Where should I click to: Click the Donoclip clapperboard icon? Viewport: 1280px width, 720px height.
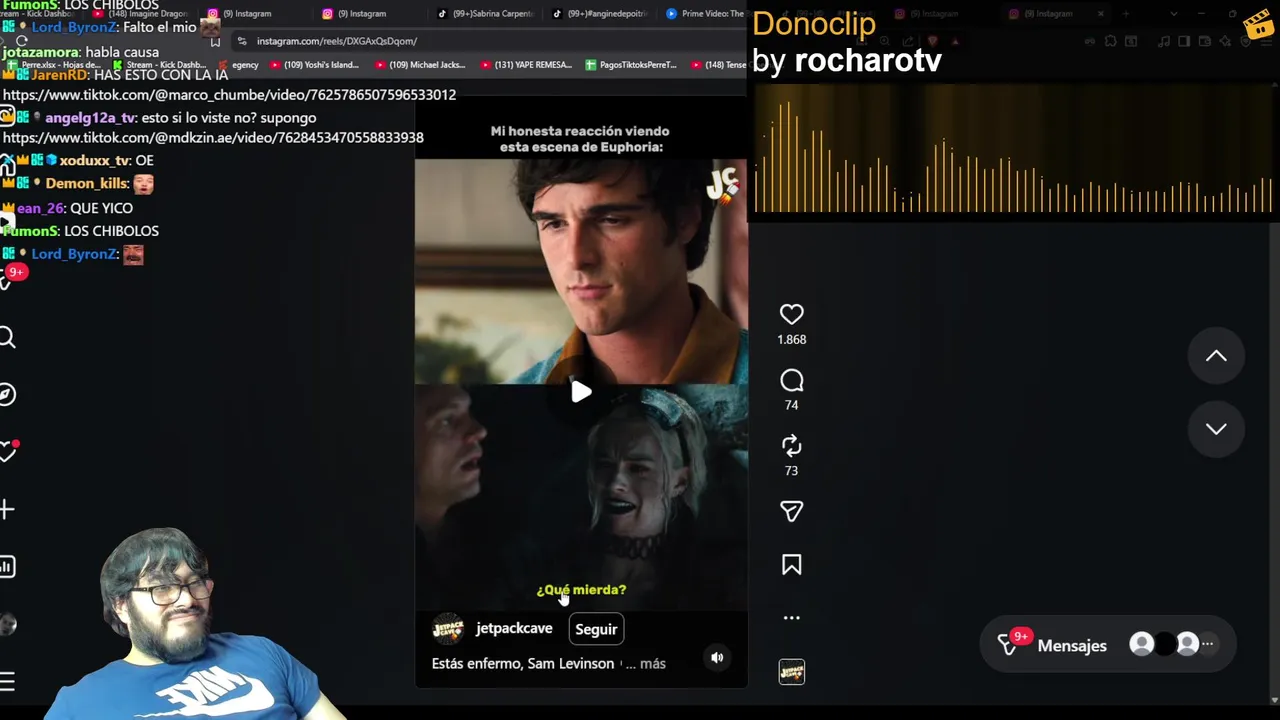point(1257,24)
